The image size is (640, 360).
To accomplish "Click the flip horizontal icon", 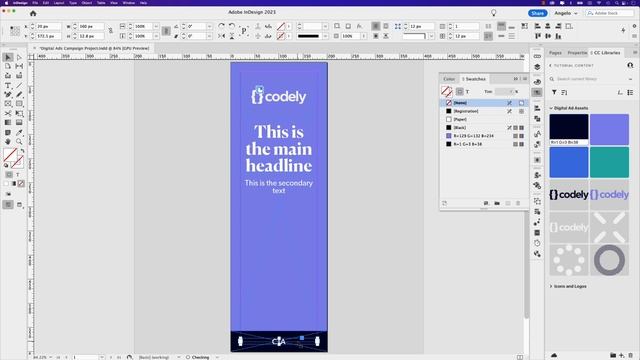I will pyautogui.click(x=221, y=36).
